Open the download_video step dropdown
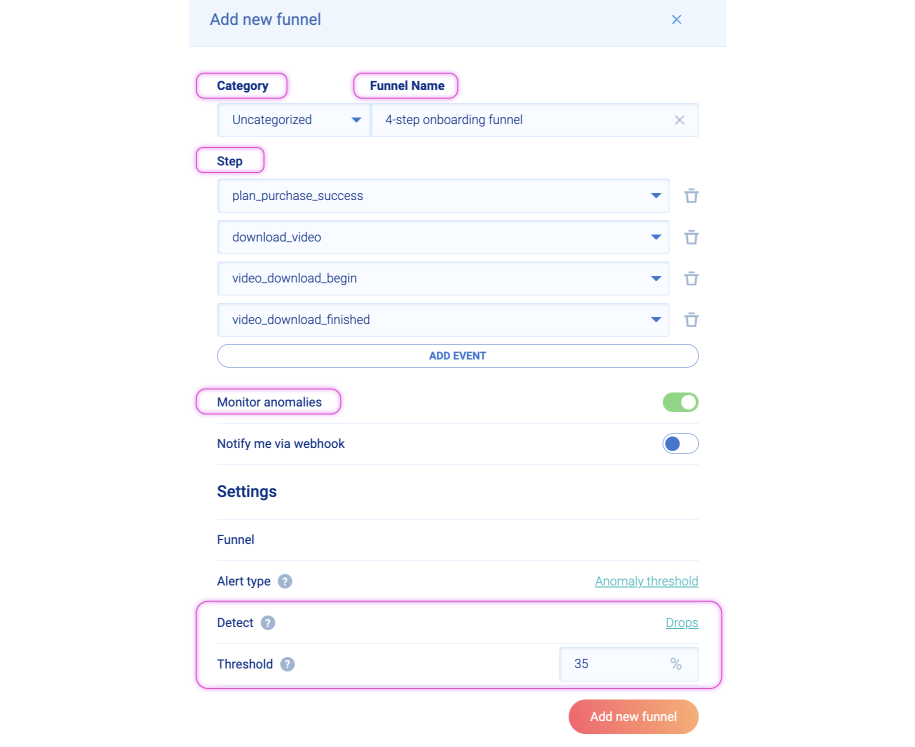 443,238
